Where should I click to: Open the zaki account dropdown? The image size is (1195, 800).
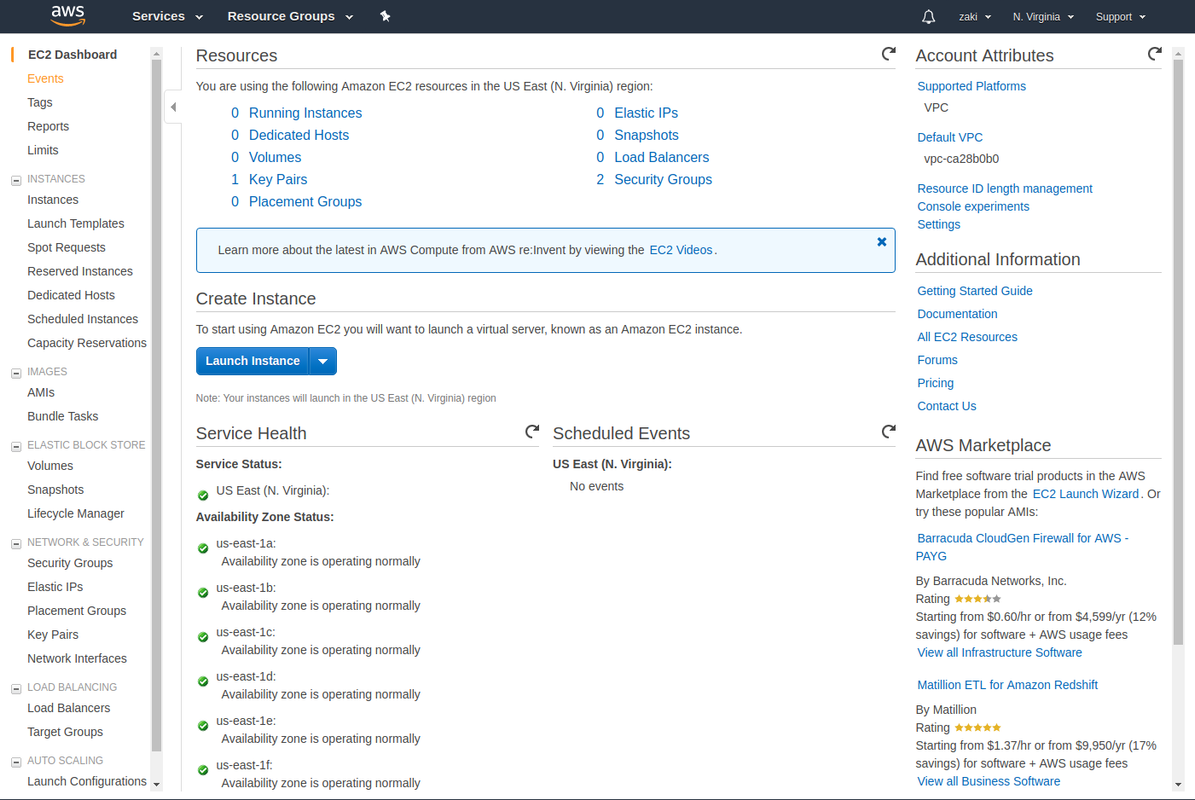[x=975, y=17]
